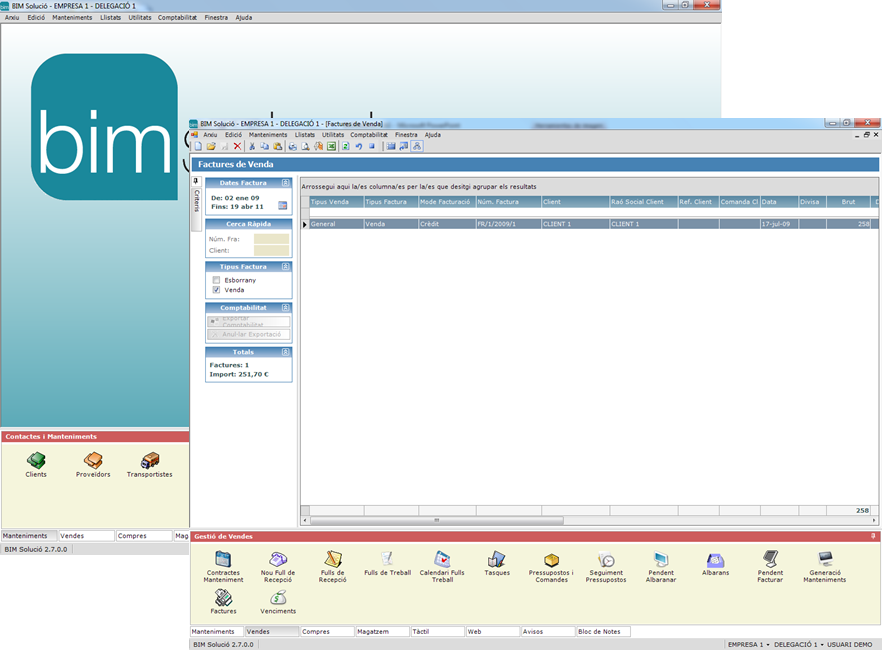The width and height of the screenshot is (882, 650).
Task: Click the grid horizontal scrollbar thumb
Action: tap(436, 521)
